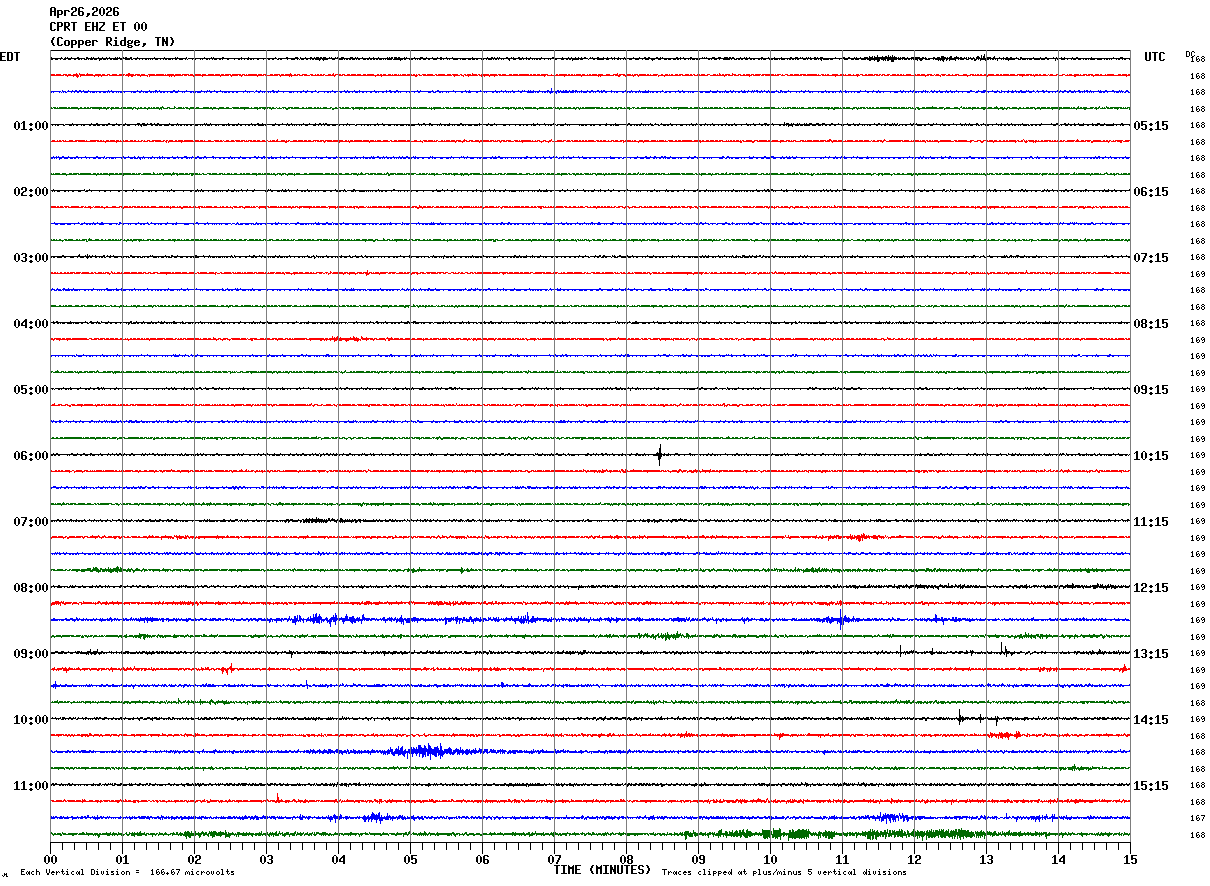The image size is (1210, 886).
Task: Click minute tick label 07 on bottom axis
Action: pos(554,859)
